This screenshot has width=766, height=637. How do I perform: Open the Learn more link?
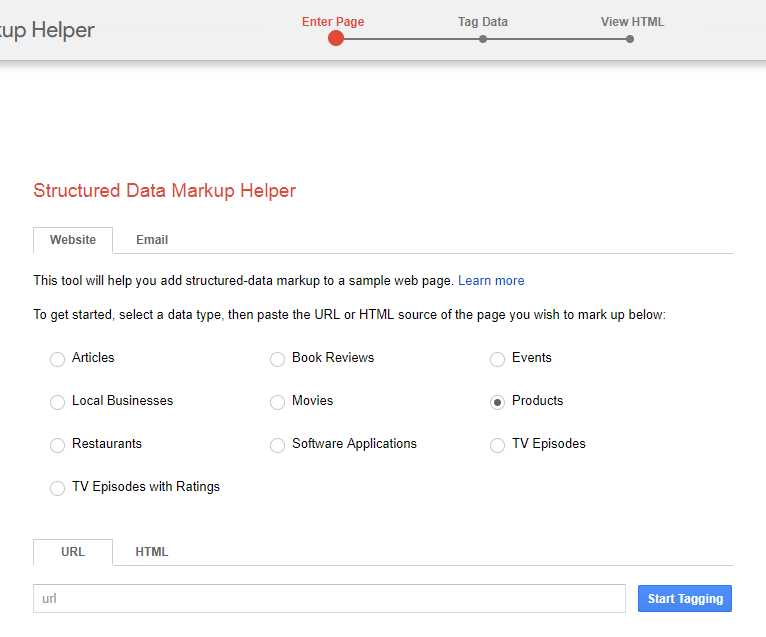(x=491, y=281)
